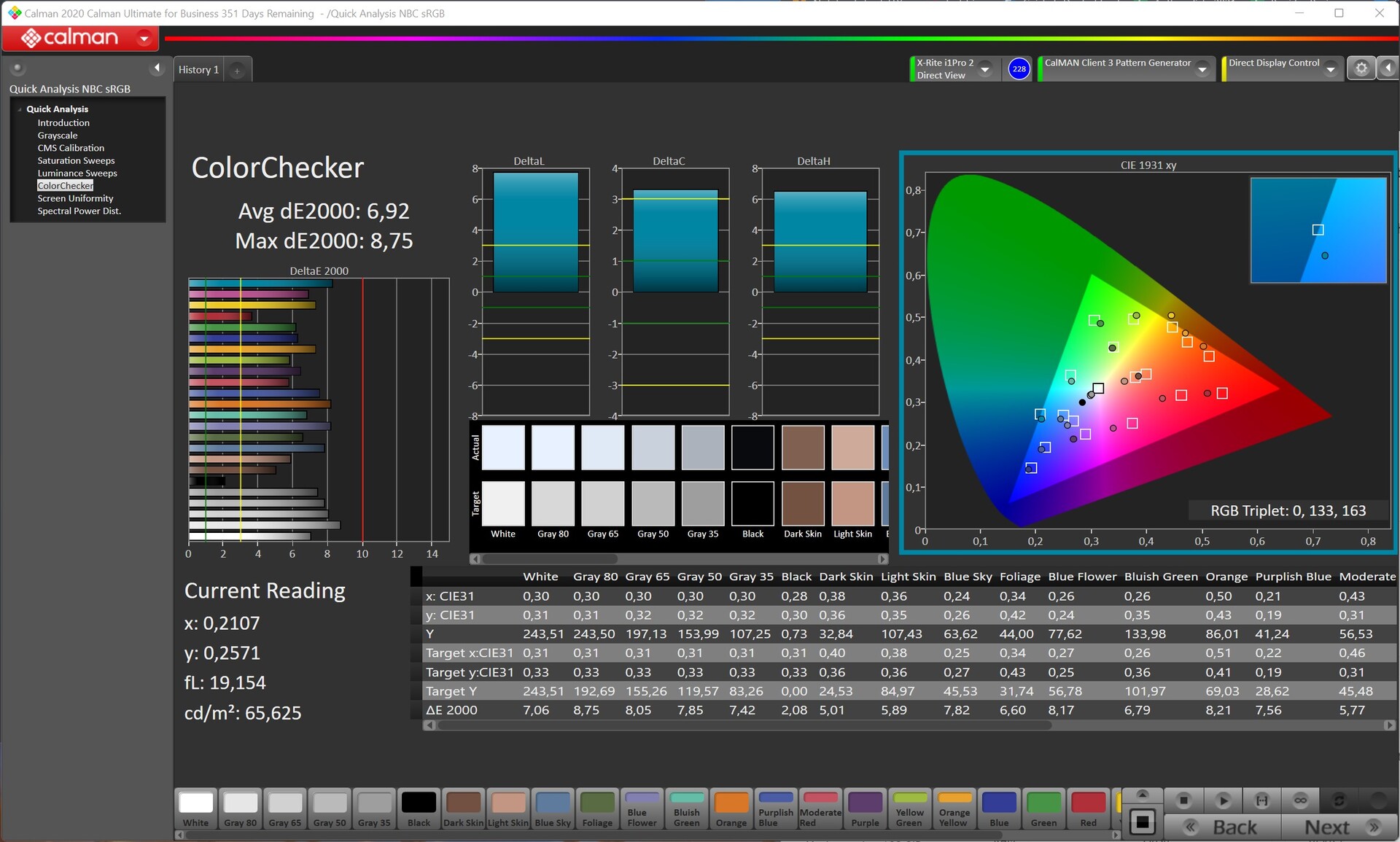Expand the X-Rite i1Pro 2 meter dropdown
The height and width of the screenshot is (842, 1400).
tap(985, 69)
